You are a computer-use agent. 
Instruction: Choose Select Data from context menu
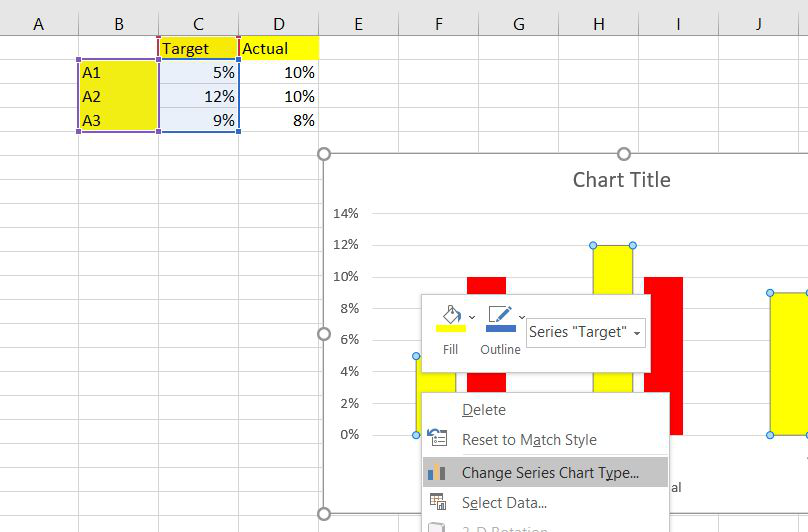click(x=504, y=503)
